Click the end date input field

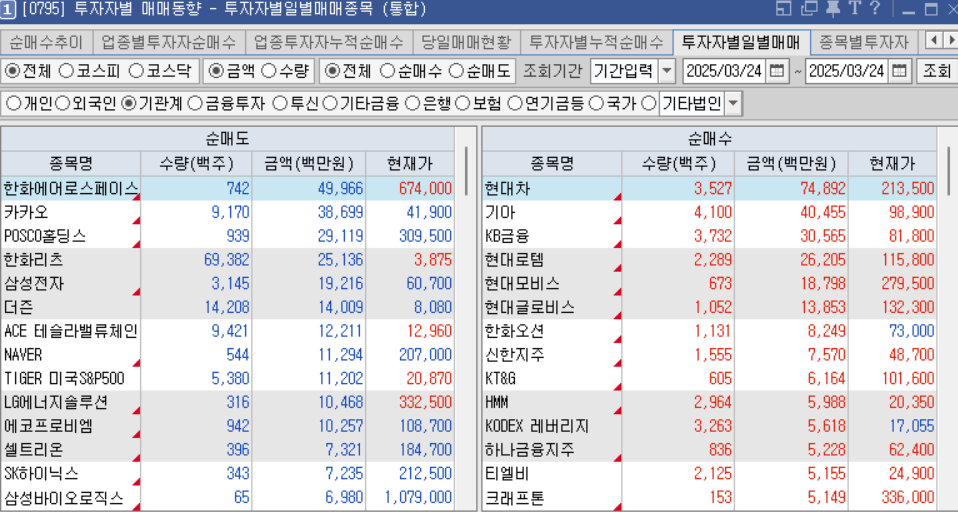point(847,71)
